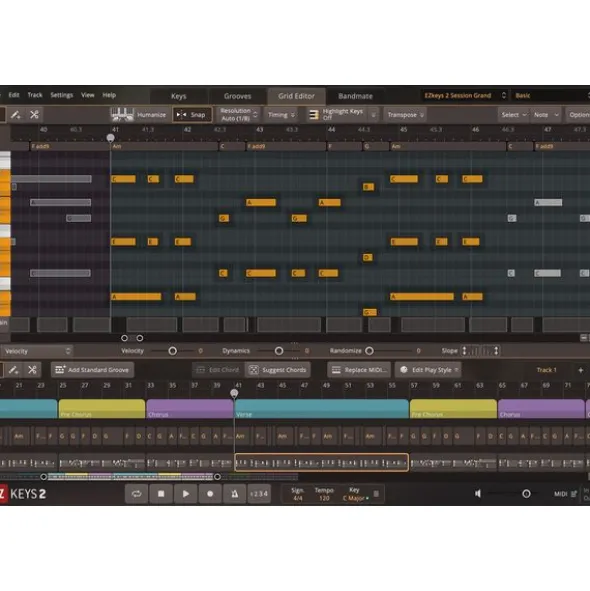Viewport: 590px width, 591px height.
Task: Switch to the Keys tab
Action: click(x=179, y=96)
